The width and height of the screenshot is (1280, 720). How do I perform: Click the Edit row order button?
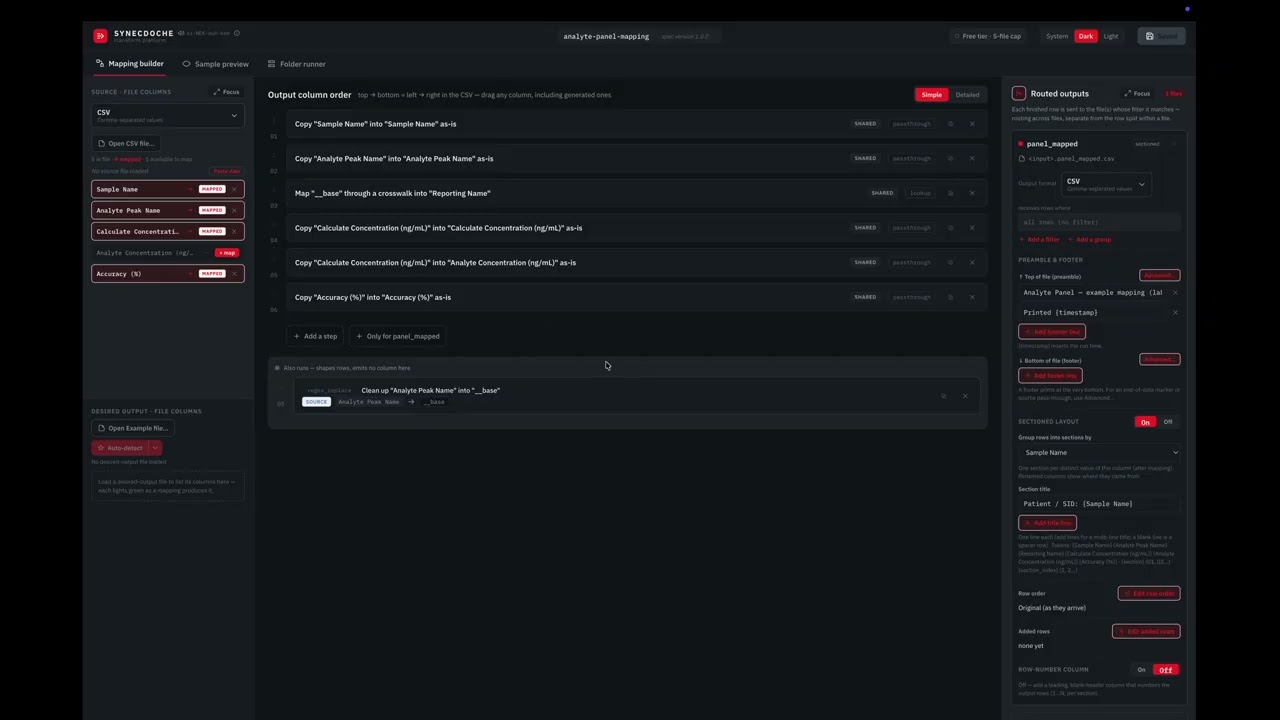pos(1149,593)
